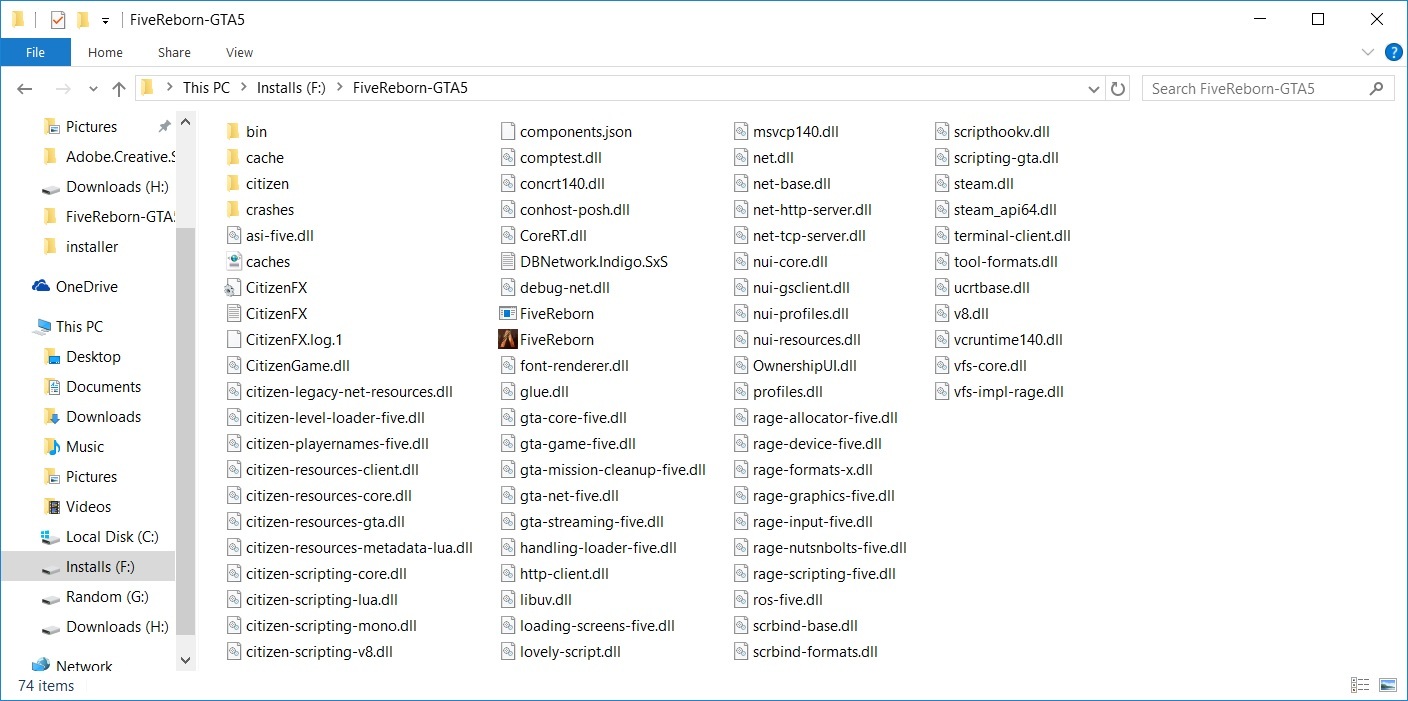Open the Home ribbon tab
The image size is (1408, 701).
click(x=105, y=52)
